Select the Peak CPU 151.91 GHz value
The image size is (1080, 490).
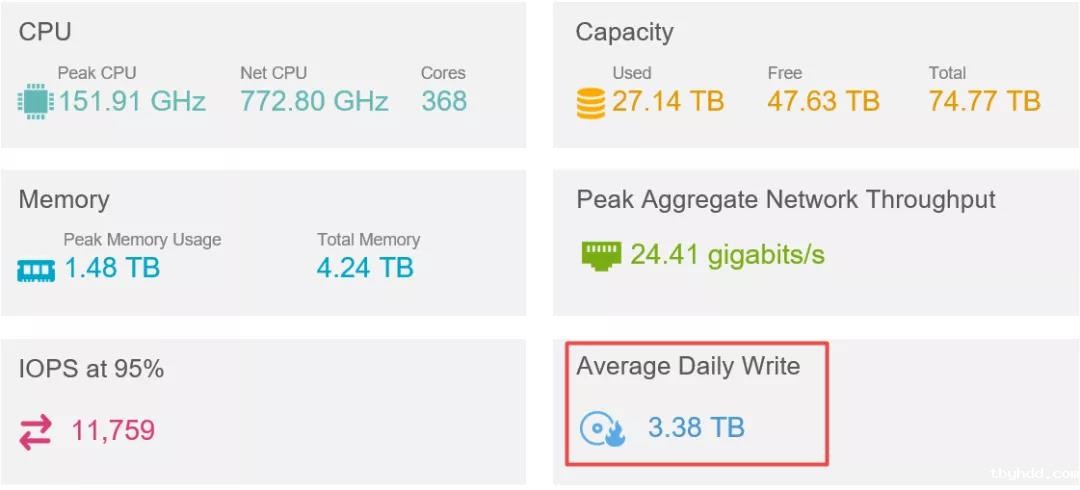[x=132, y=101]
